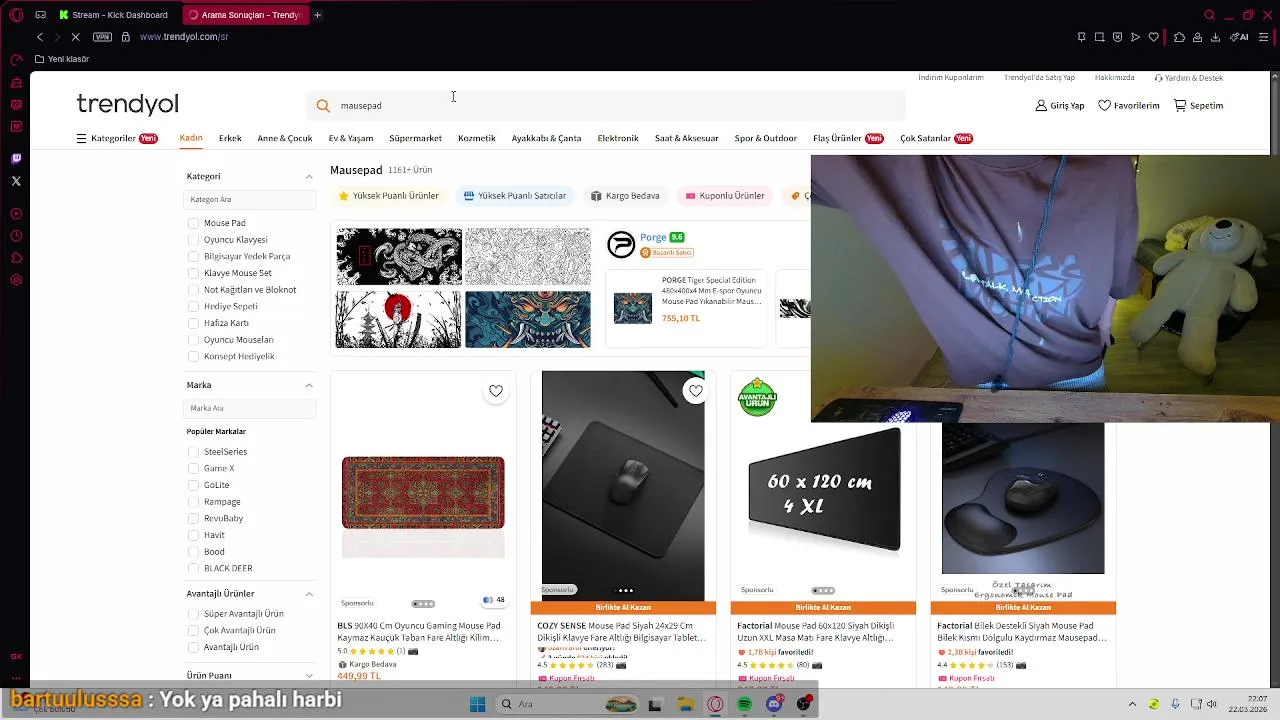The width and height of the screenshot is (1280, 720).
Task: Check Bilgisayar Yedek Parça checkbox
Action: 194,256
